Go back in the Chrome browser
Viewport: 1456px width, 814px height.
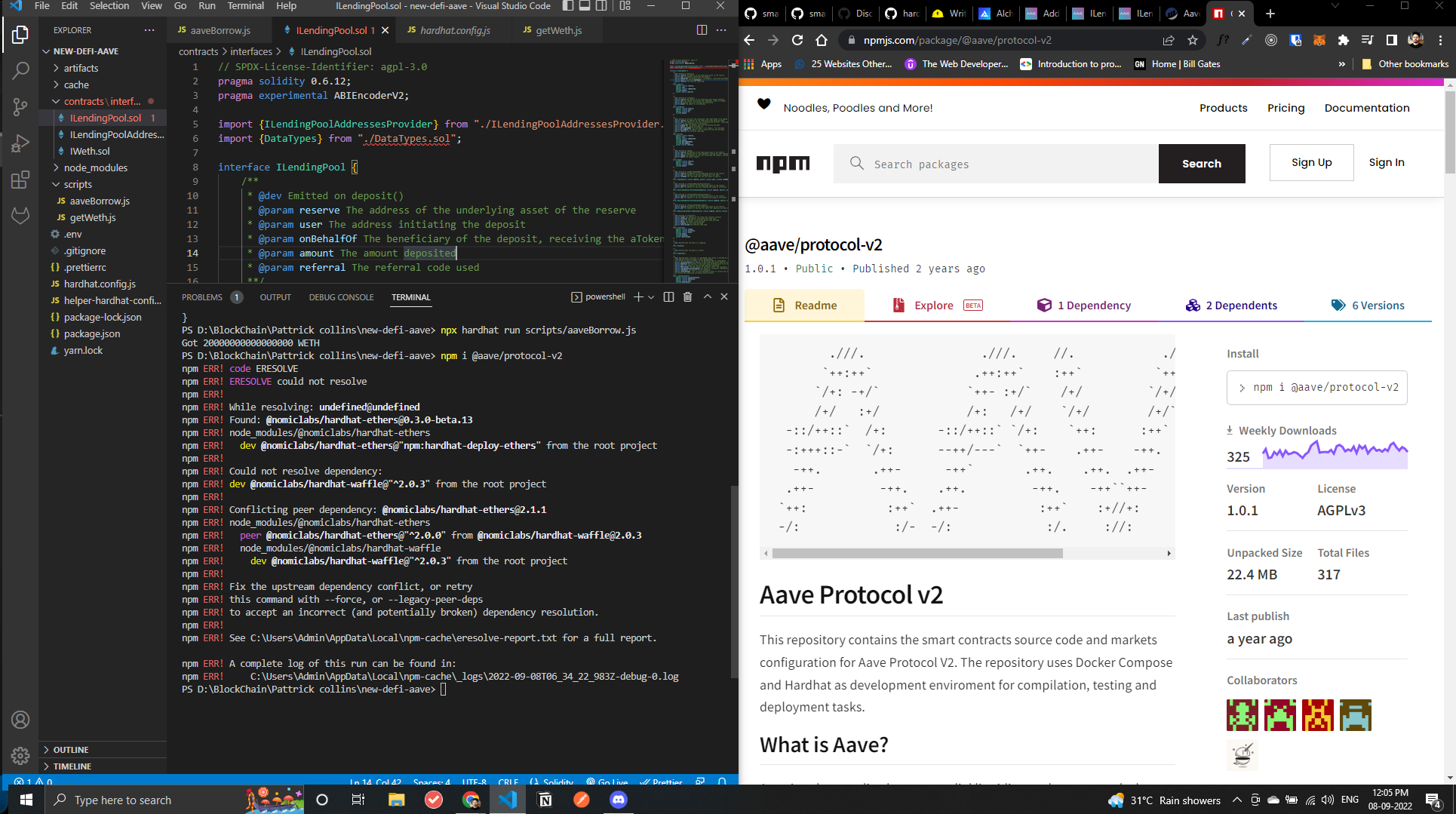click(x=749, y=40)
